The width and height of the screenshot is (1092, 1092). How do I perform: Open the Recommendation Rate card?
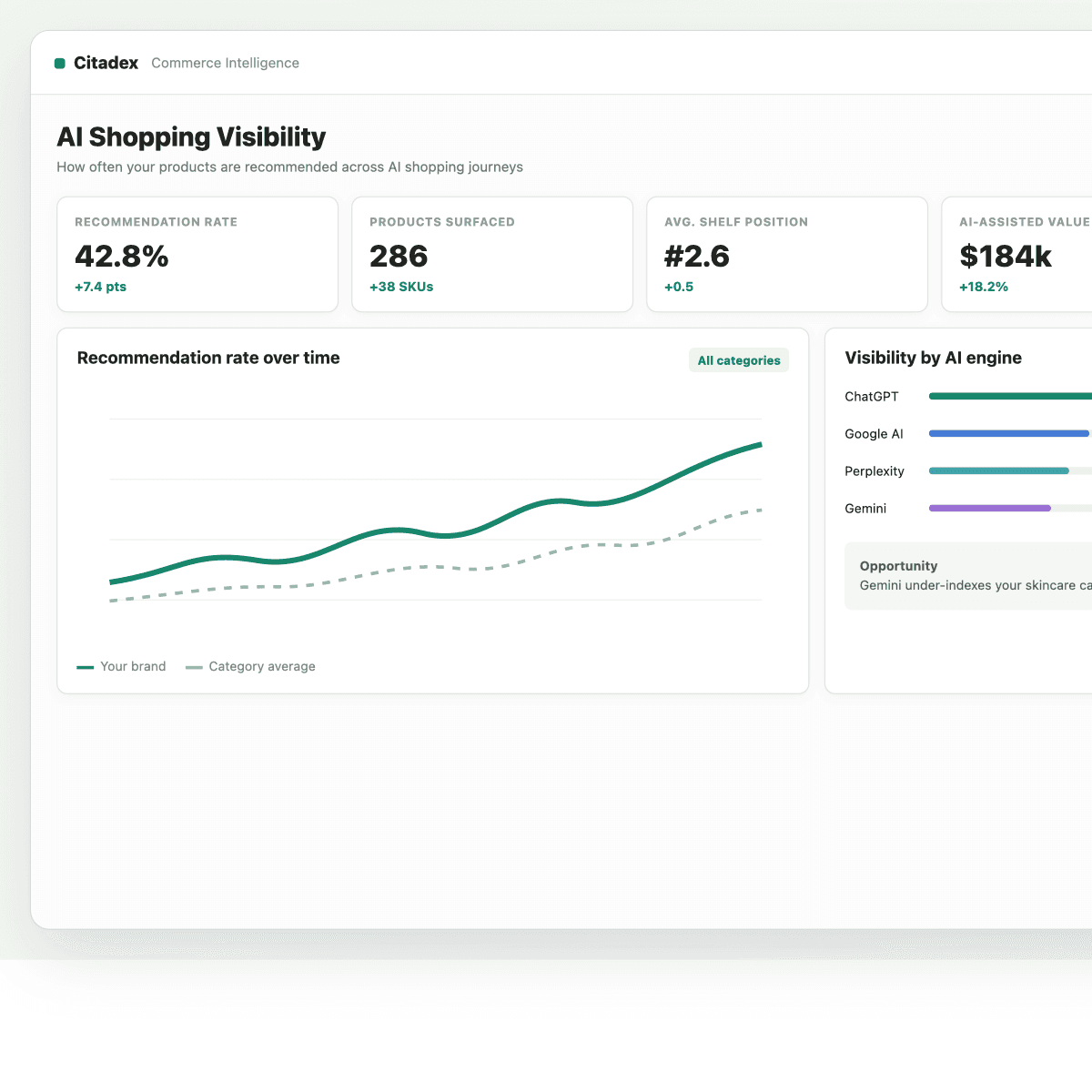click(x=197, y=255)
